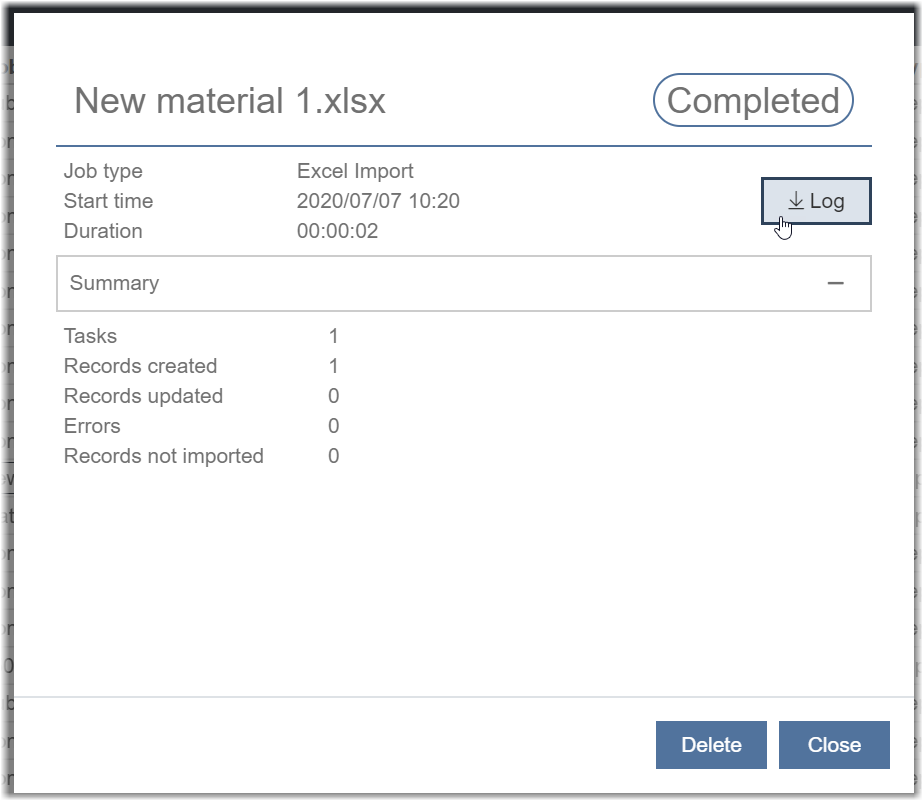Viewport: 924px width, 802px height.
Task: Collapse the Summary section with minus icon
Action: click(x=836, y=283)
